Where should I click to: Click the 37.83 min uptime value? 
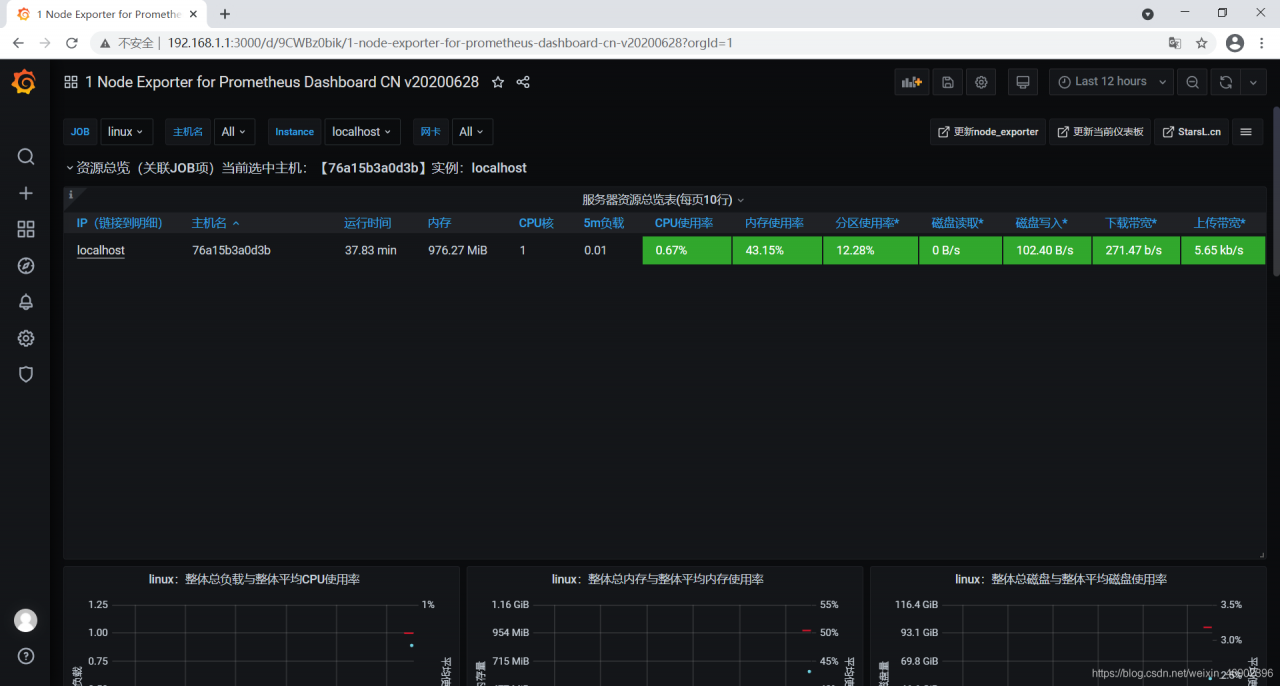(x=371, y=250)
